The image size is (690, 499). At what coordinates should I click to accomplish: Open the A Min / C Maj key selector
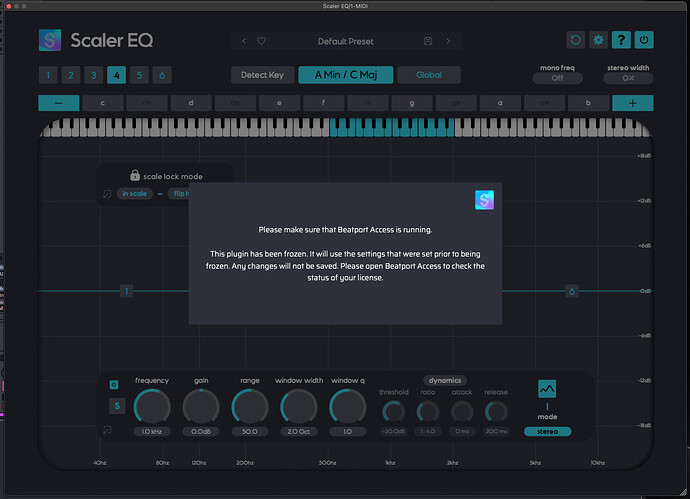coord(346,75)
